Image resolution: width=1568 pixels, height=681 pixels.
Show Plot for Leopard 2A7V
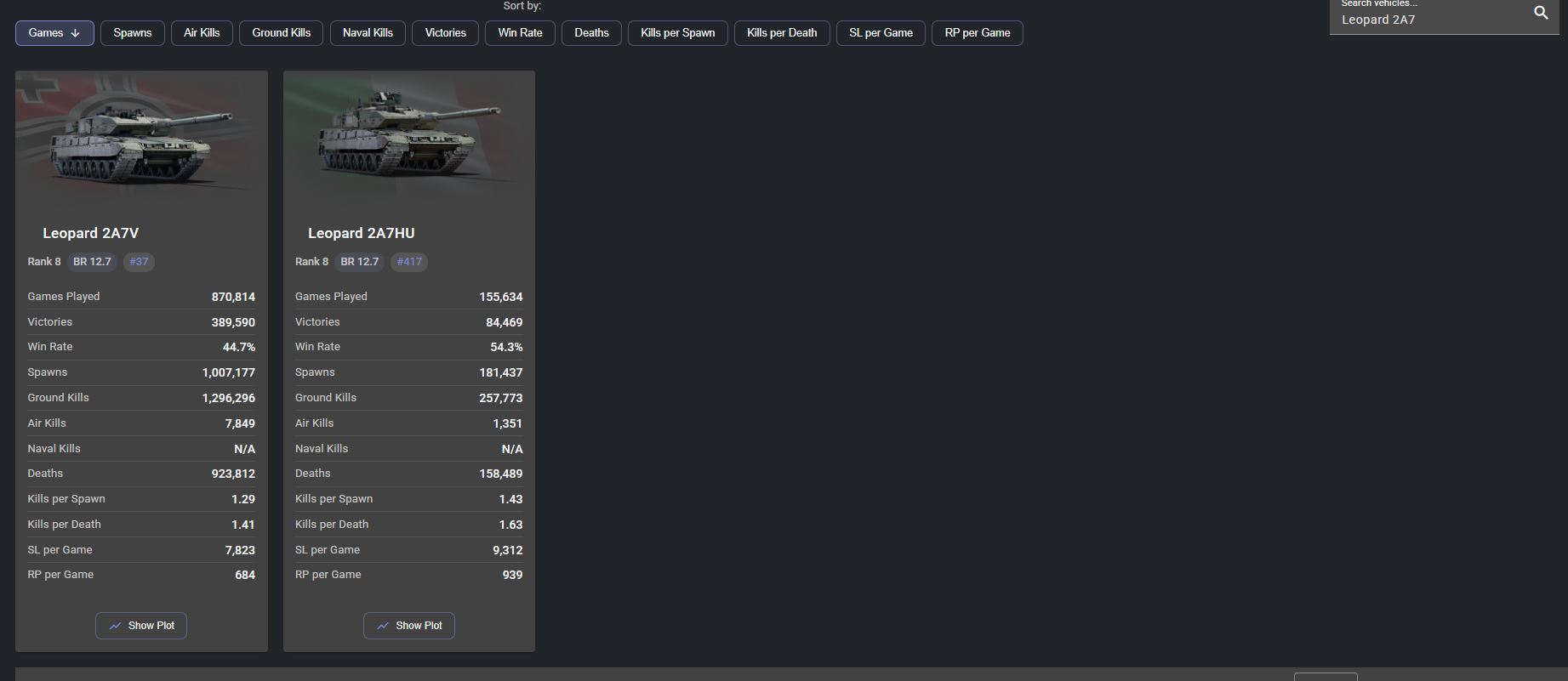pos(141,626)
